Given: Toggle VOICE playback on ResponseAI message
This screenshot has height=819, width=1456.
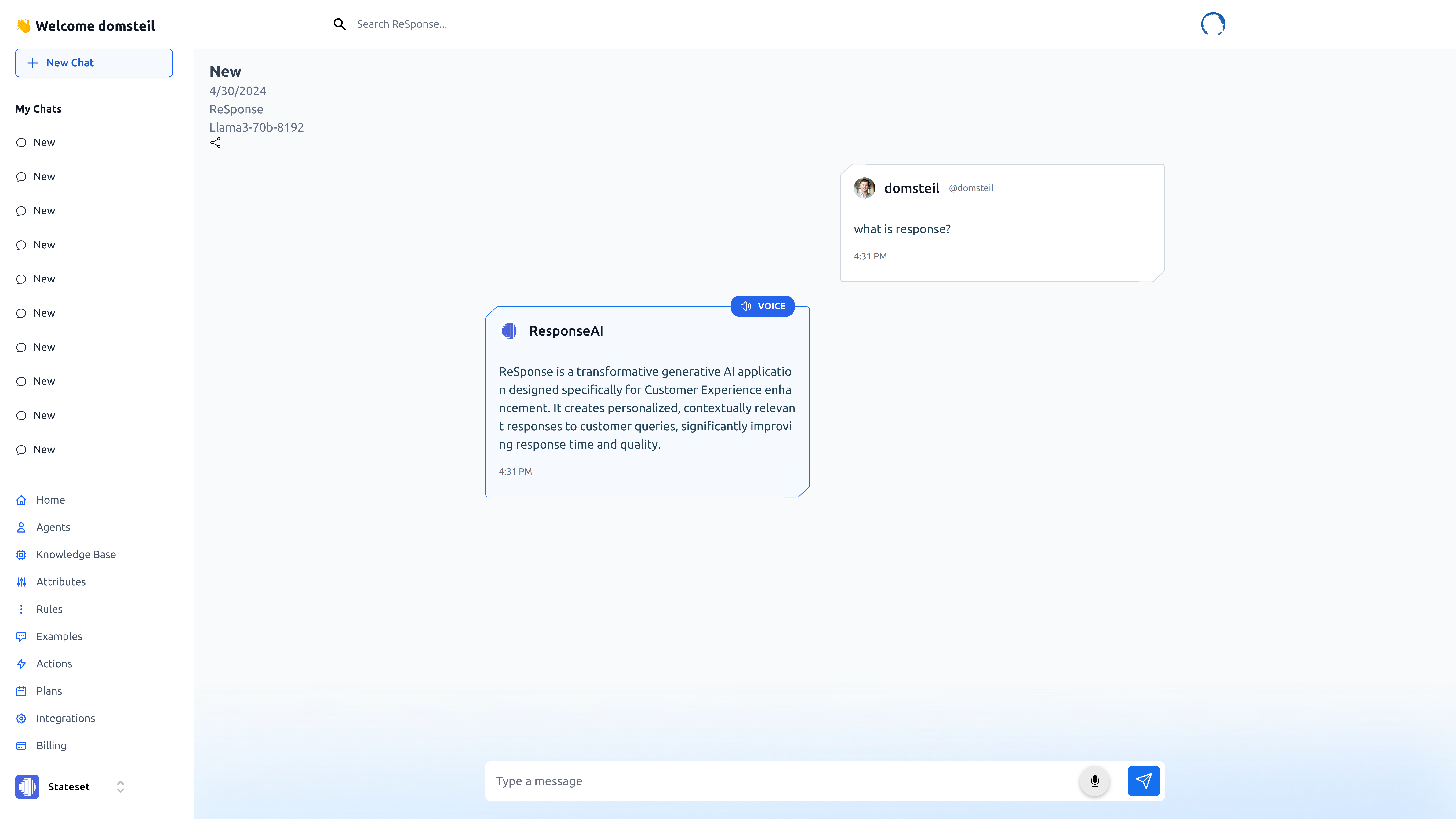Looking at the screenshot, I should pos(763,306).
